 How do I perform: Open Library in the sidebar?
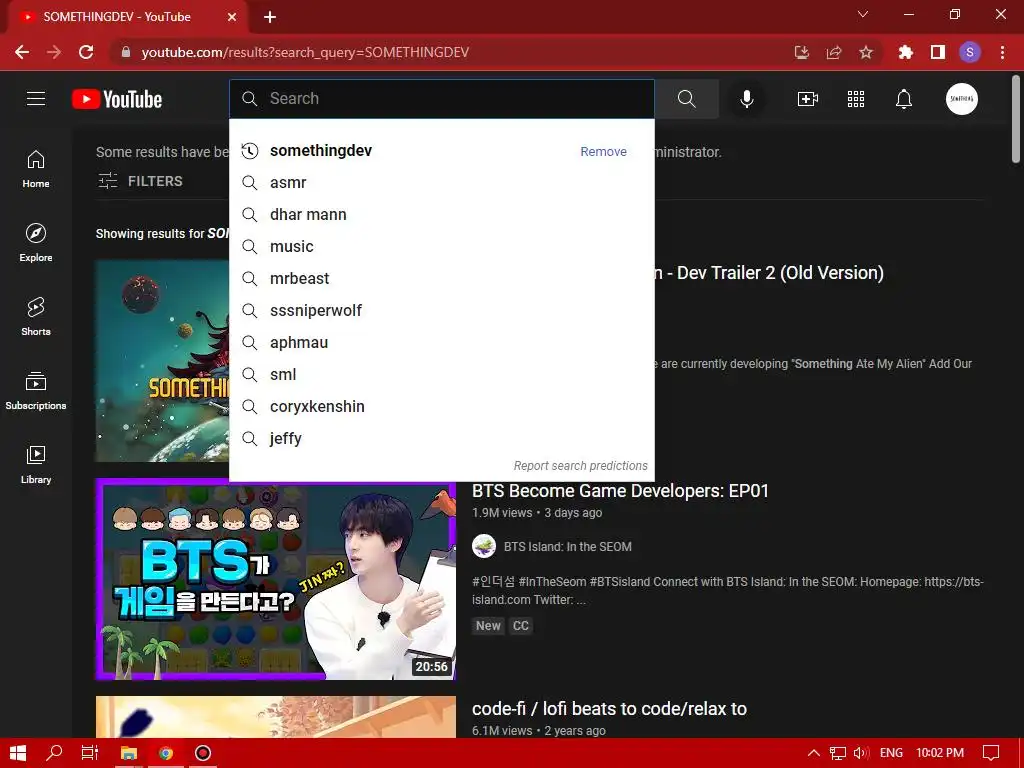click(36, 464)
